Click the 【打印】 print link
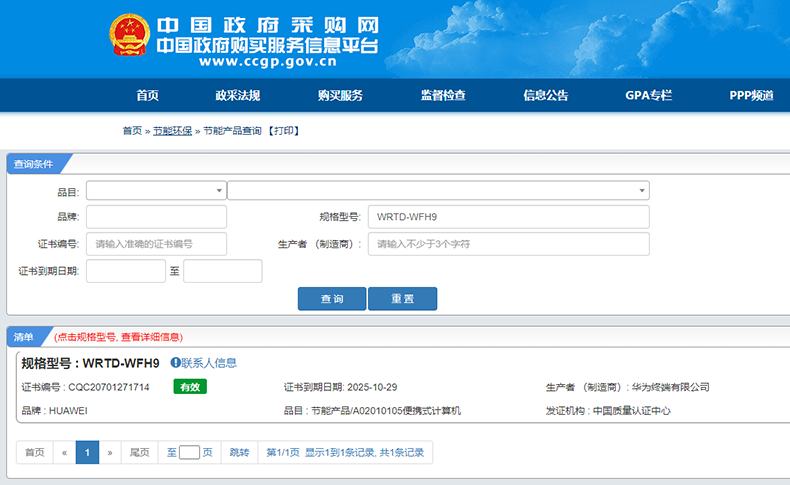Screen dimensions: 790x485 click(x=283, y=131)
